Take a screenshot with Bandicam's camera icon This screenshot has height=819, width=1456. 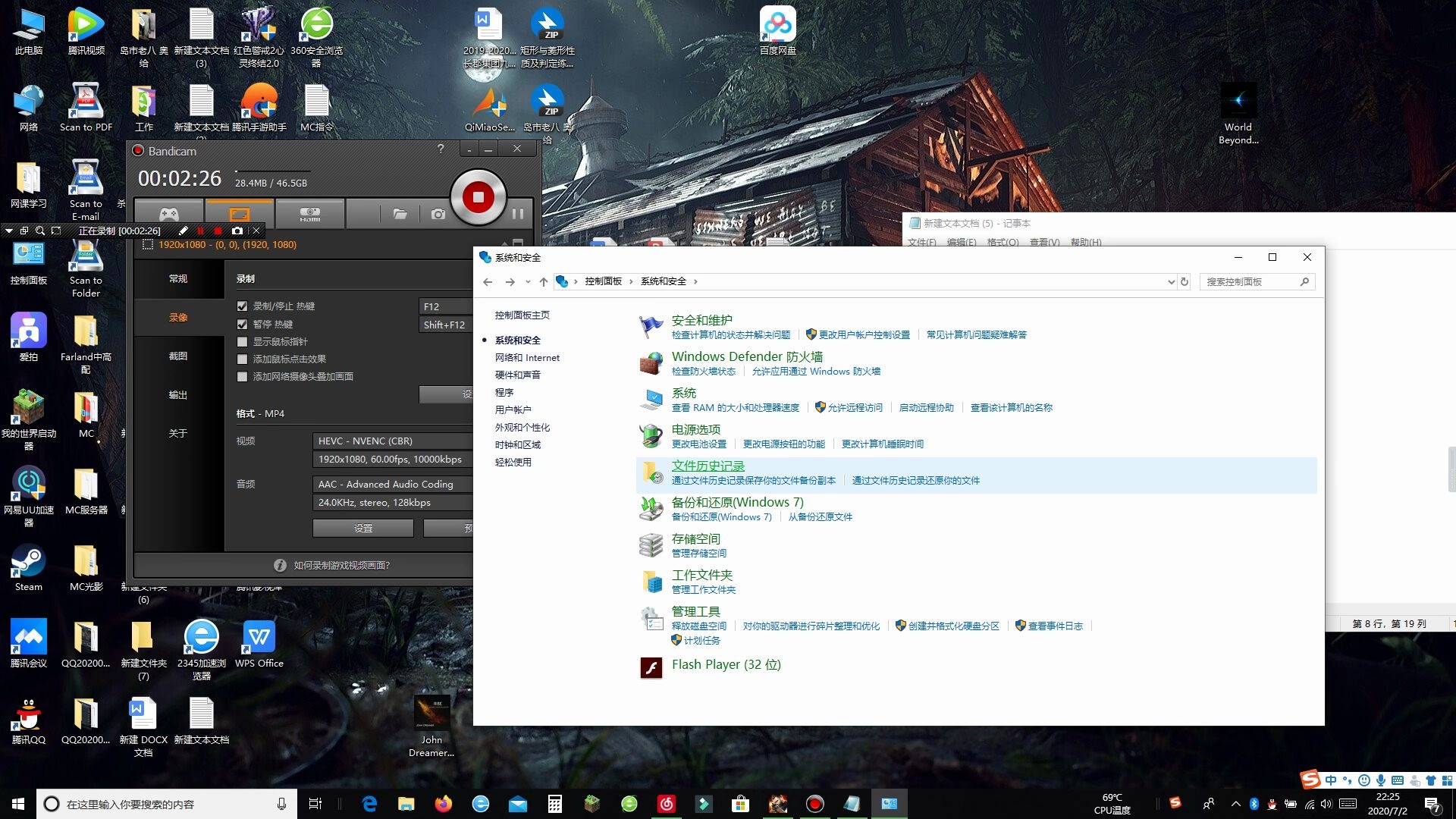438,214
